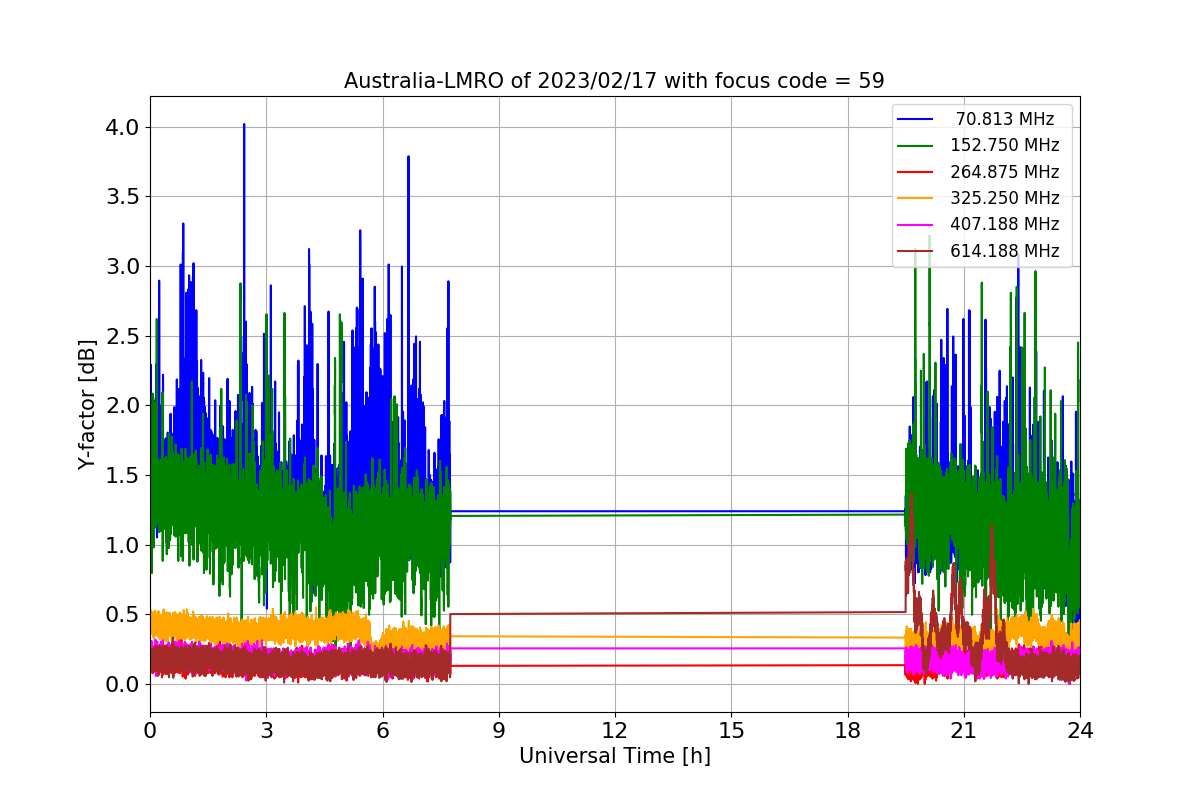
Task: Click the legend entry '325.250 MHz'
Action: pyautogui.click(x=1005, y=198)
